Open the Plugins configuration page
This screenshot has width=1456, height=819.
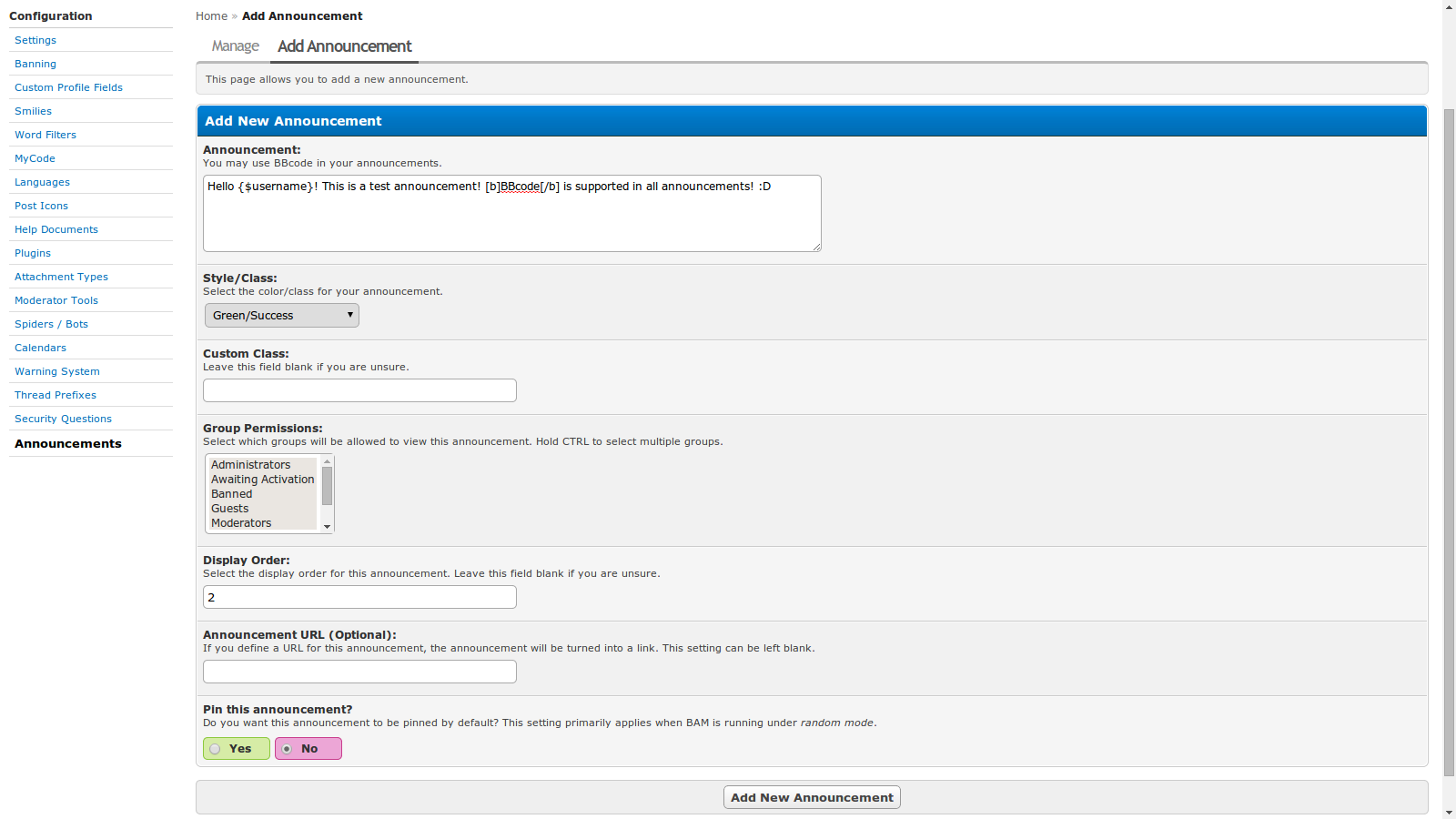[x=33, y=253]
